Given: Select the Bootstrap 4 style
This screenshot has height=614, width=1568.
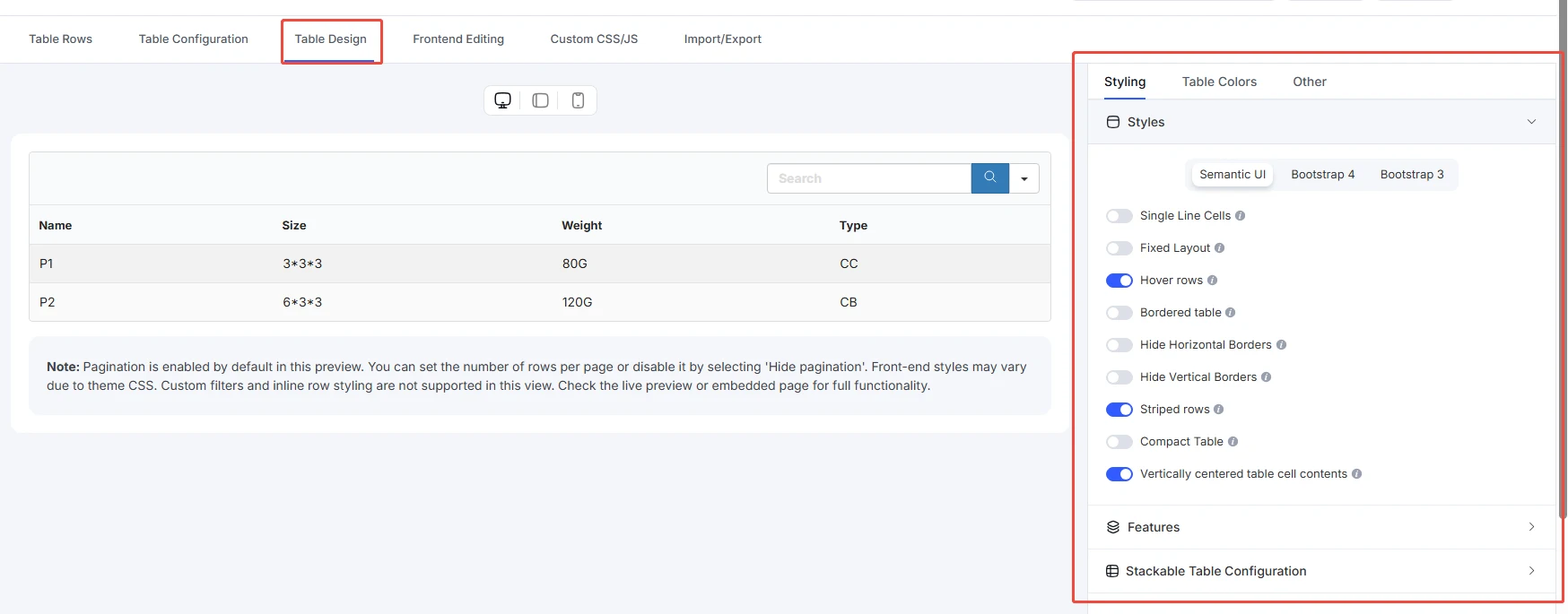Looking at the screenshot, I should (x=1322, y=175).
